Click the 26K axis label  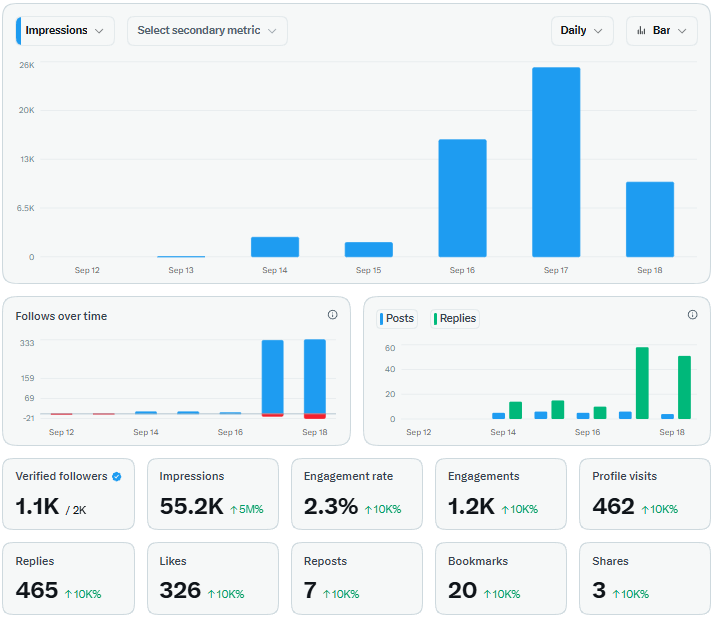pos(27,65)
